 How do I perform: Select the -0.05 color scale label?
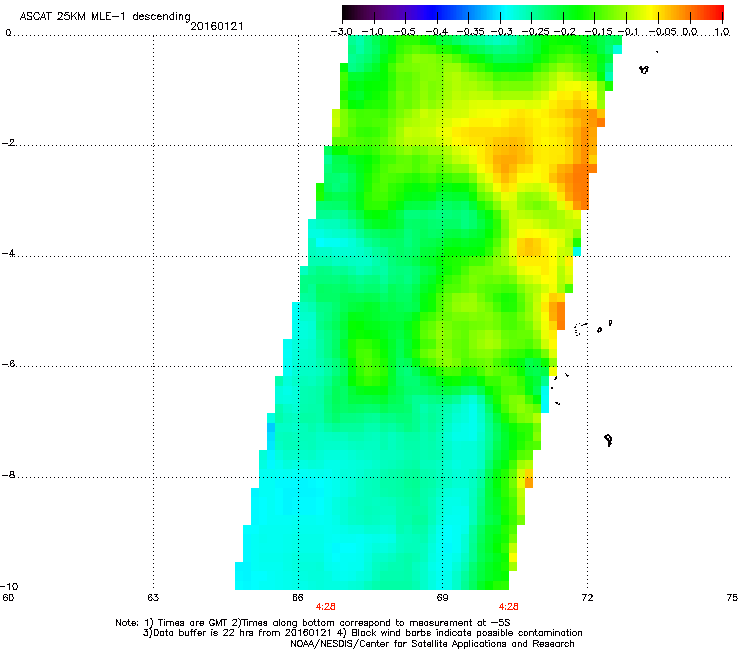tap(662, 32)
